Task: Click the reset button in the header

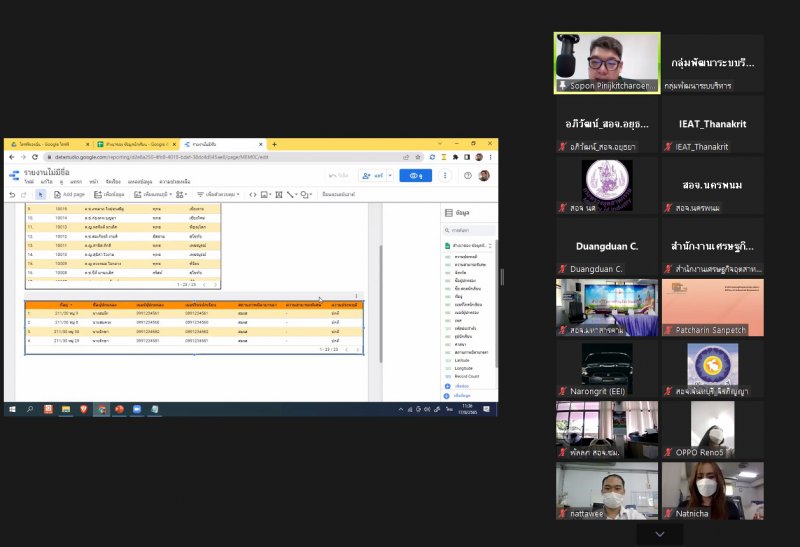Action: 339,176
